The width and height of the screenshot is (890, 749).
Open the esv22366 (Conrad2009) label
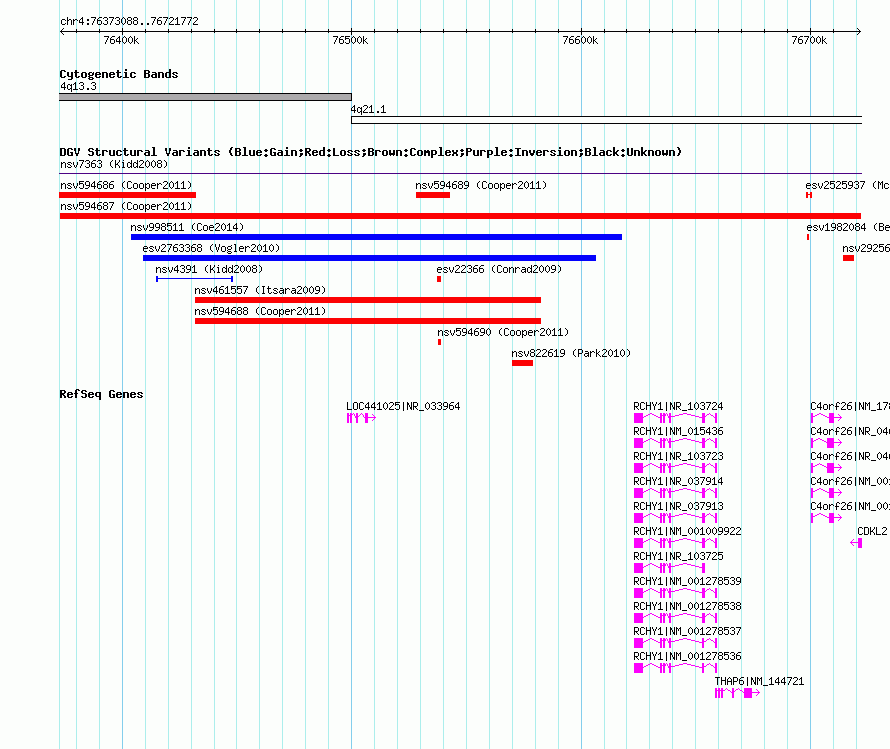point(499,269)
